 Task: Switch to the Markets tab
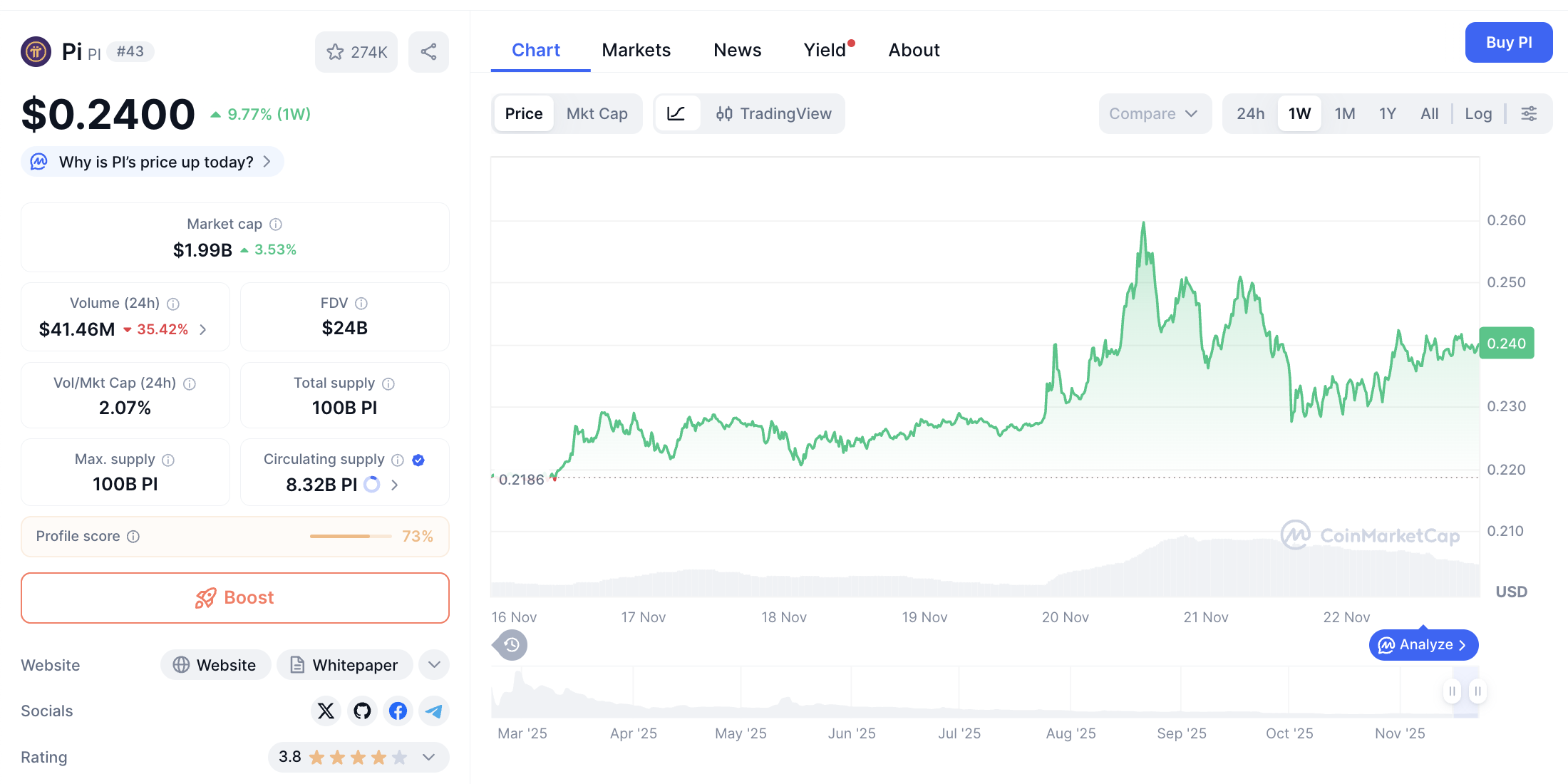(636, 49)
